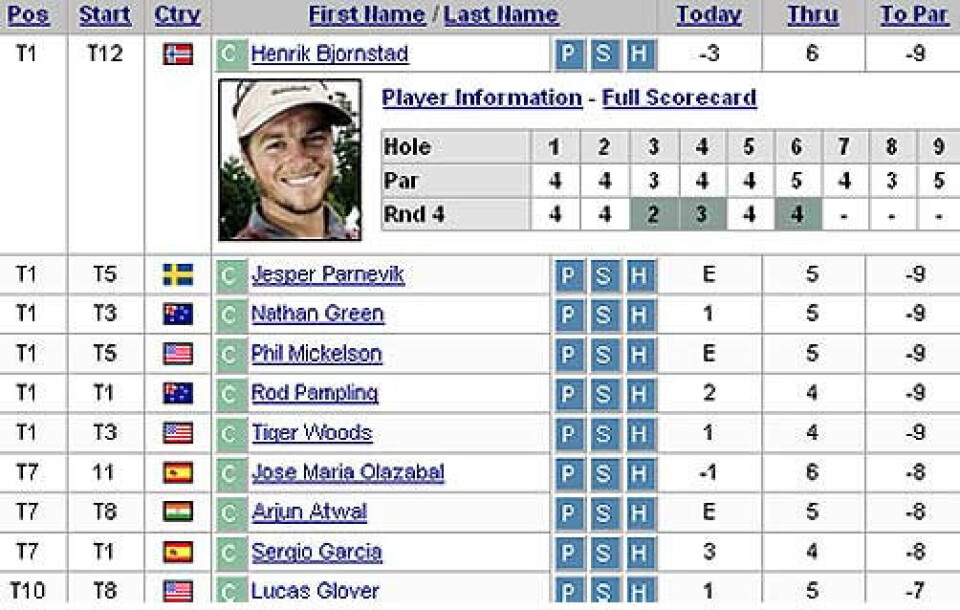
Task: Click the P icon for Henrik Bjornstad
Action: tap(568, 55)
